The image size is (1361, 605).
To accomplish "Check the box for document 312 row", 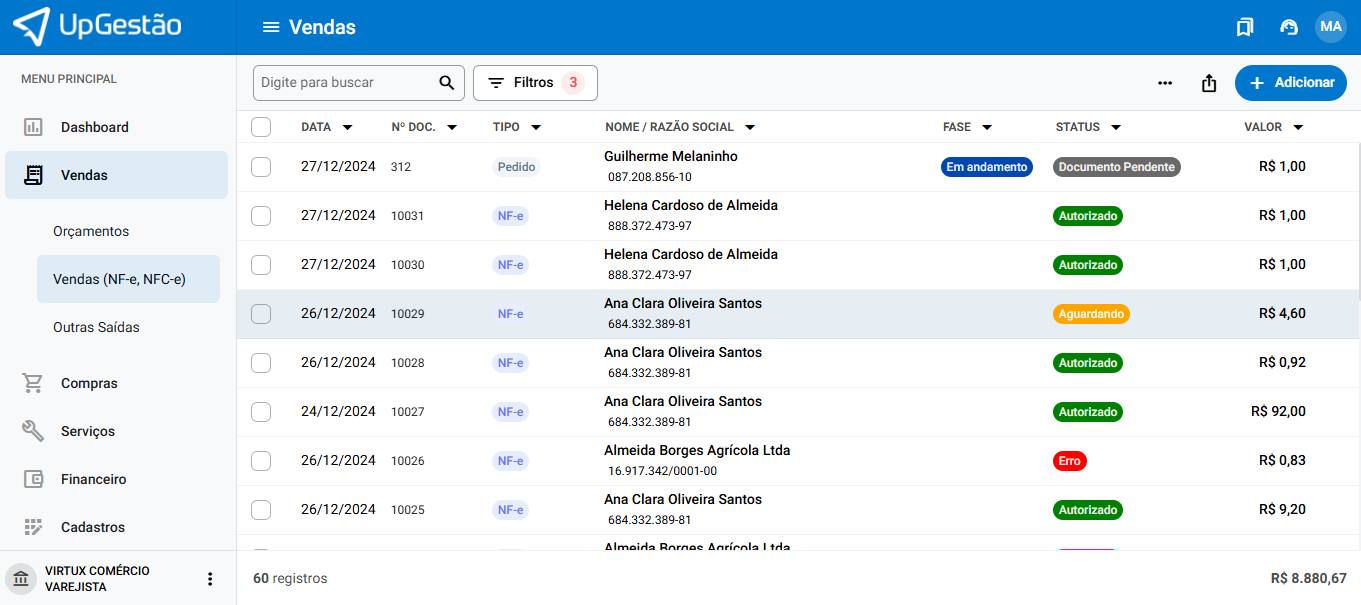I will (261, 167).
